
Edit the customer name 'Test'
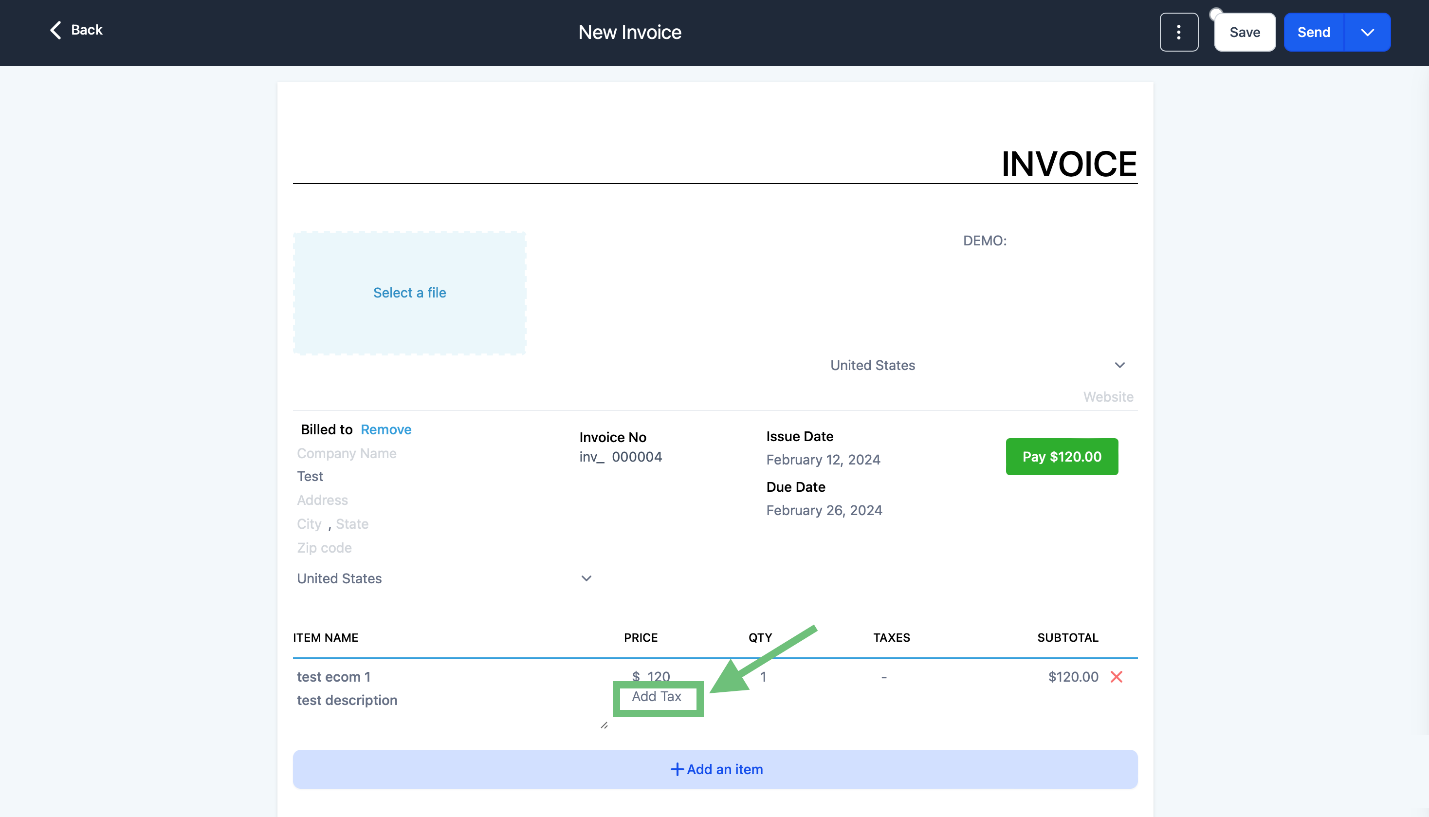(x=310, y=476)
